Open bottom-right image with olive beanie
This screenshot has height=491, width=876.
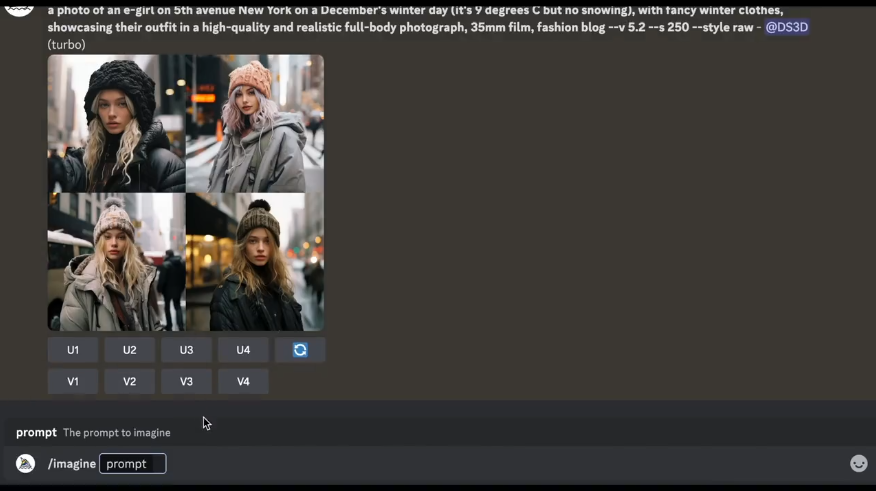(255, 262)
